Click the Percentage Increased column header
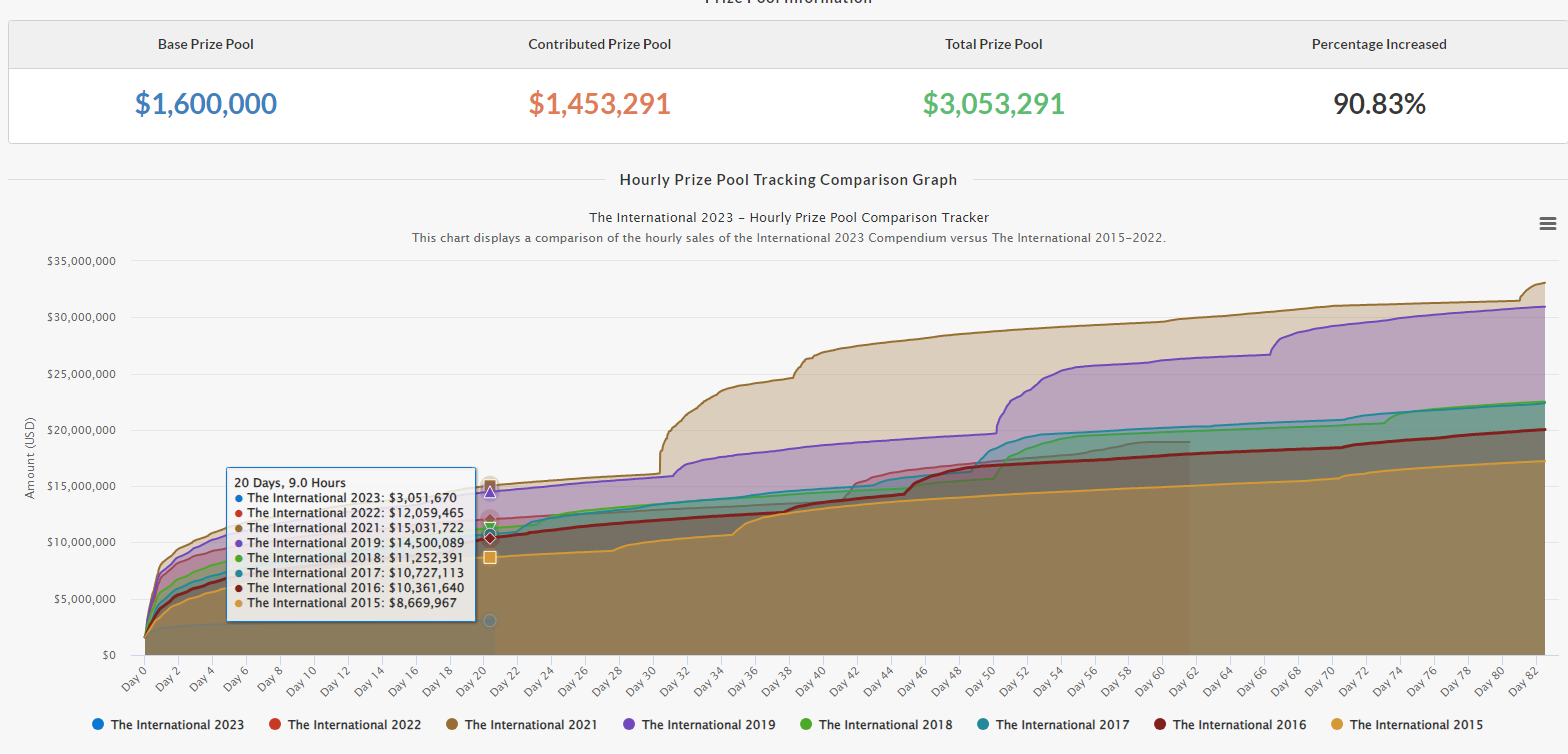The height and width of the screenshot is (754, 1568). point(1379,44)
